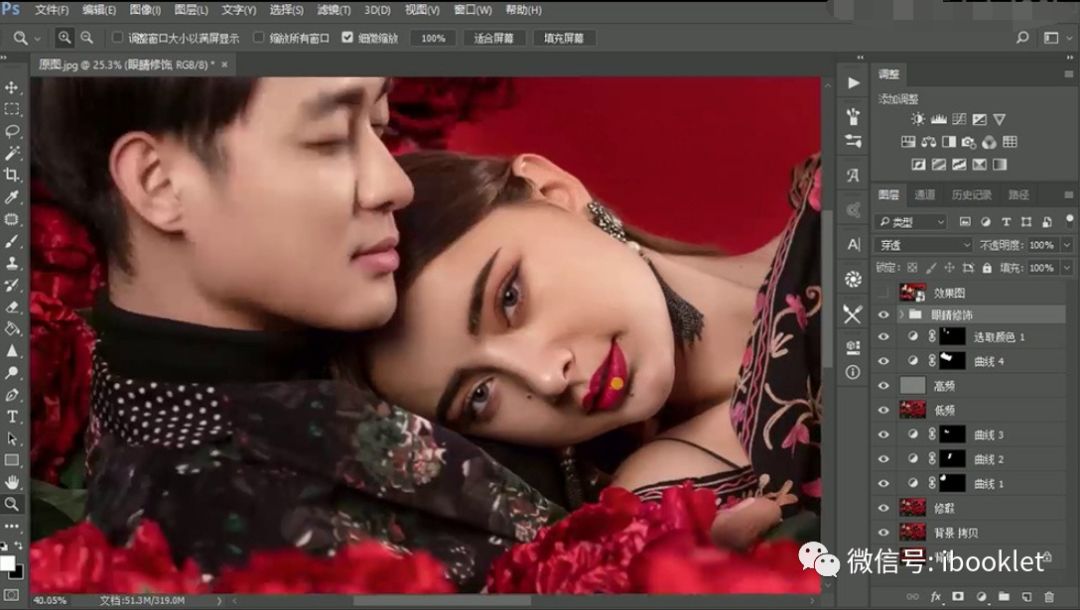Click the lock transparency icon in Layers panel

point(913,268)
